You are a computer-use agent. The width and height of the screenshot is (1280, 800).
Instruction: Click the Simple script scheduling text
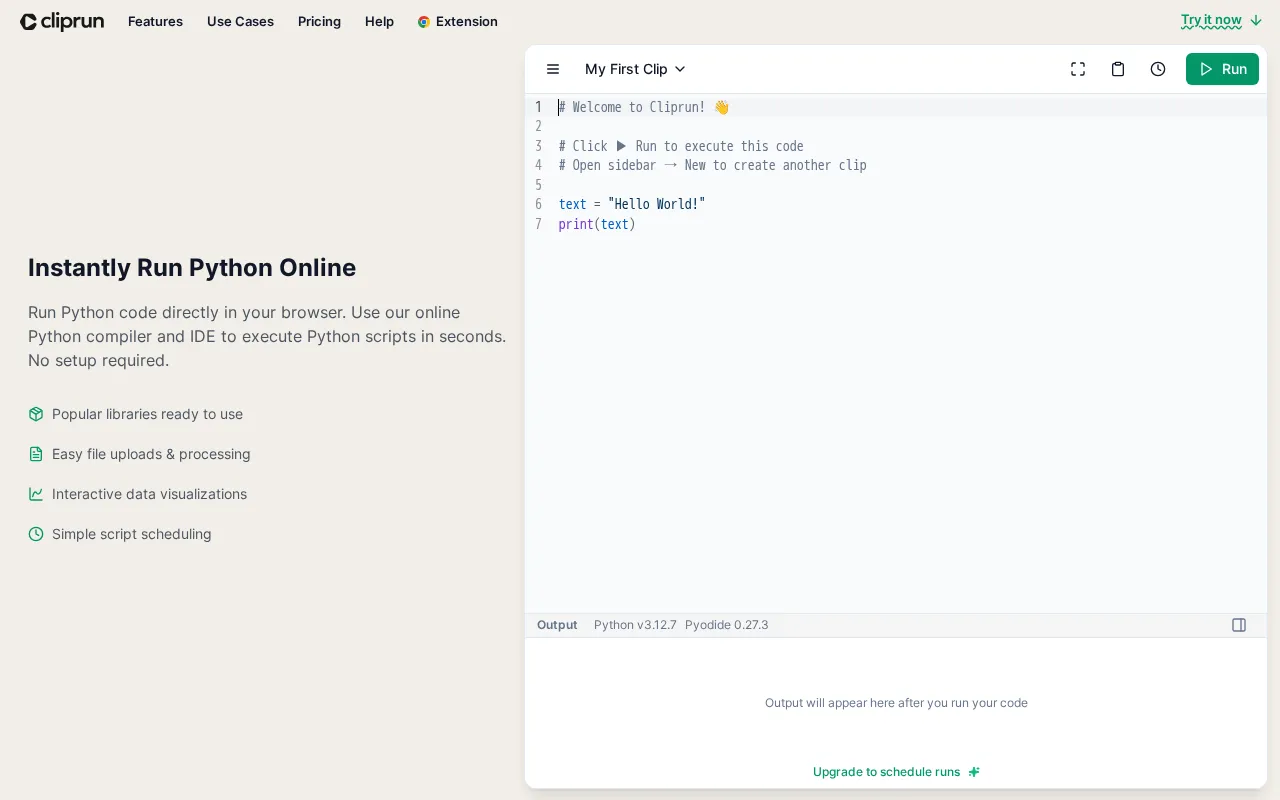(x=132, y=534)
